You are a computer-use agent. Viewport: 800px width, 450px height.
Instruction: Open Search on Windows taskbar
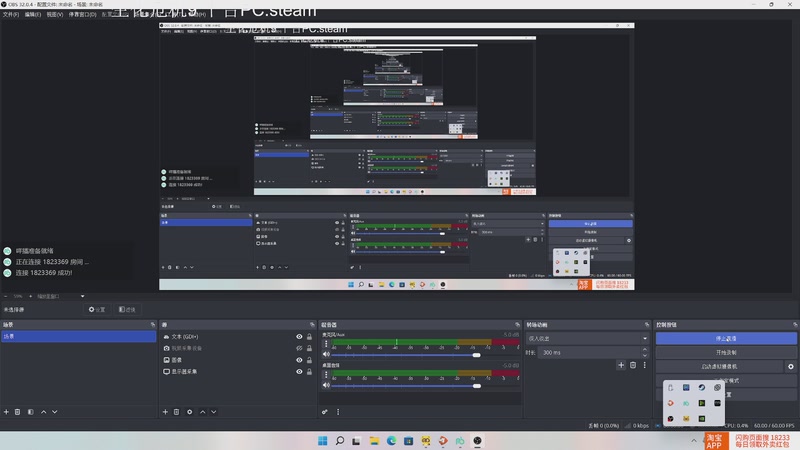340,441
